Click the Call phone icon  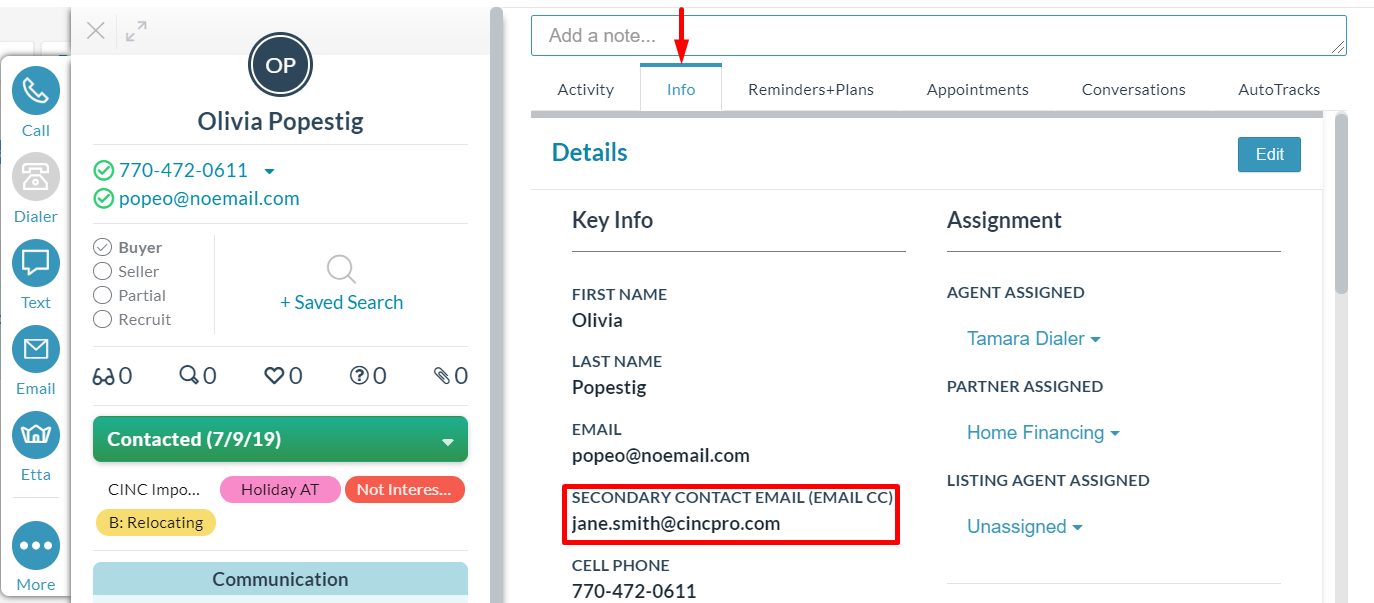(x=36, y=91)
